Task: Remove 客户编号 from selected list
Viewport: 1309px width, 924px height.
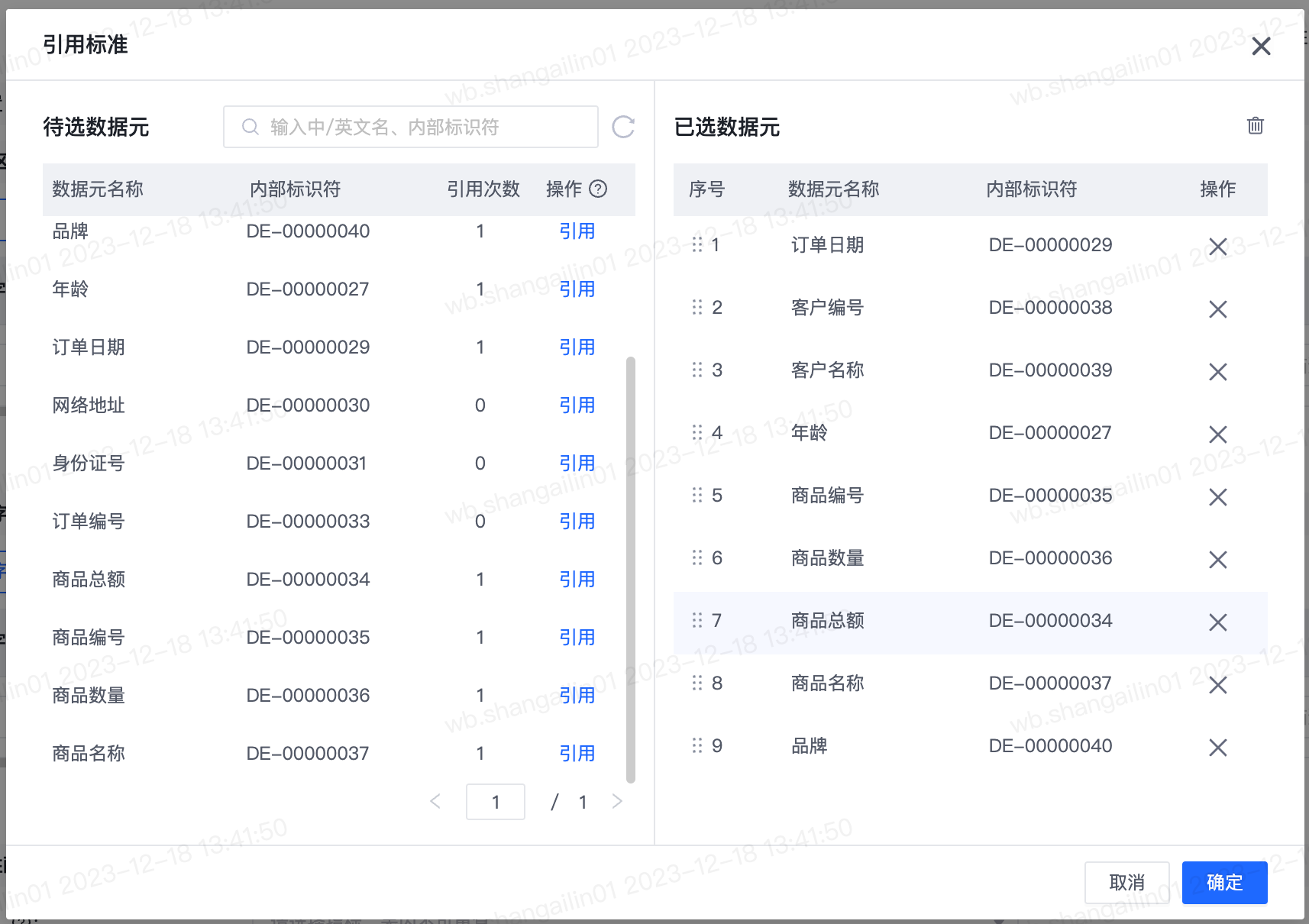Action: click(1218, 309)
